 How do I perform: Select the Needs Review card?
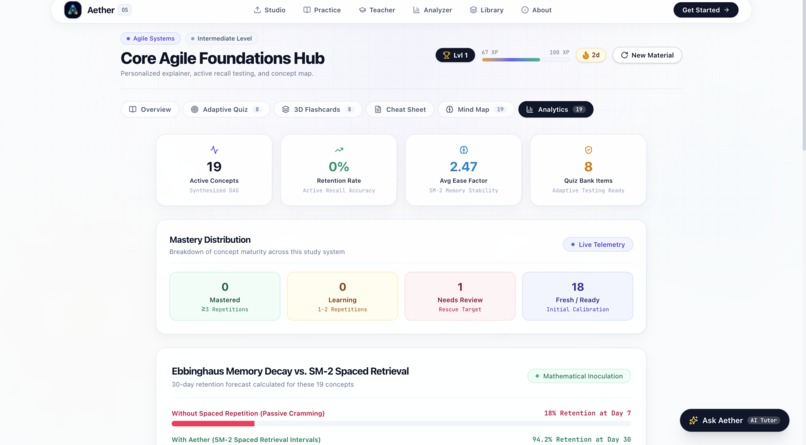pyautogui.click(x=460, y=296)
